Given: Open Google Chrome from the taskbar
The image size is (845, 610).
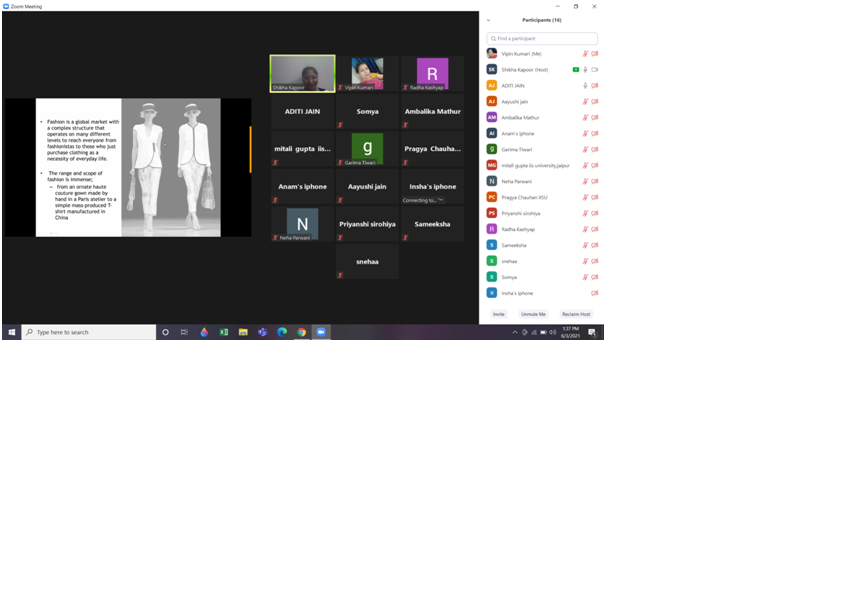Looking at the screenshot, I should (301, 332).
